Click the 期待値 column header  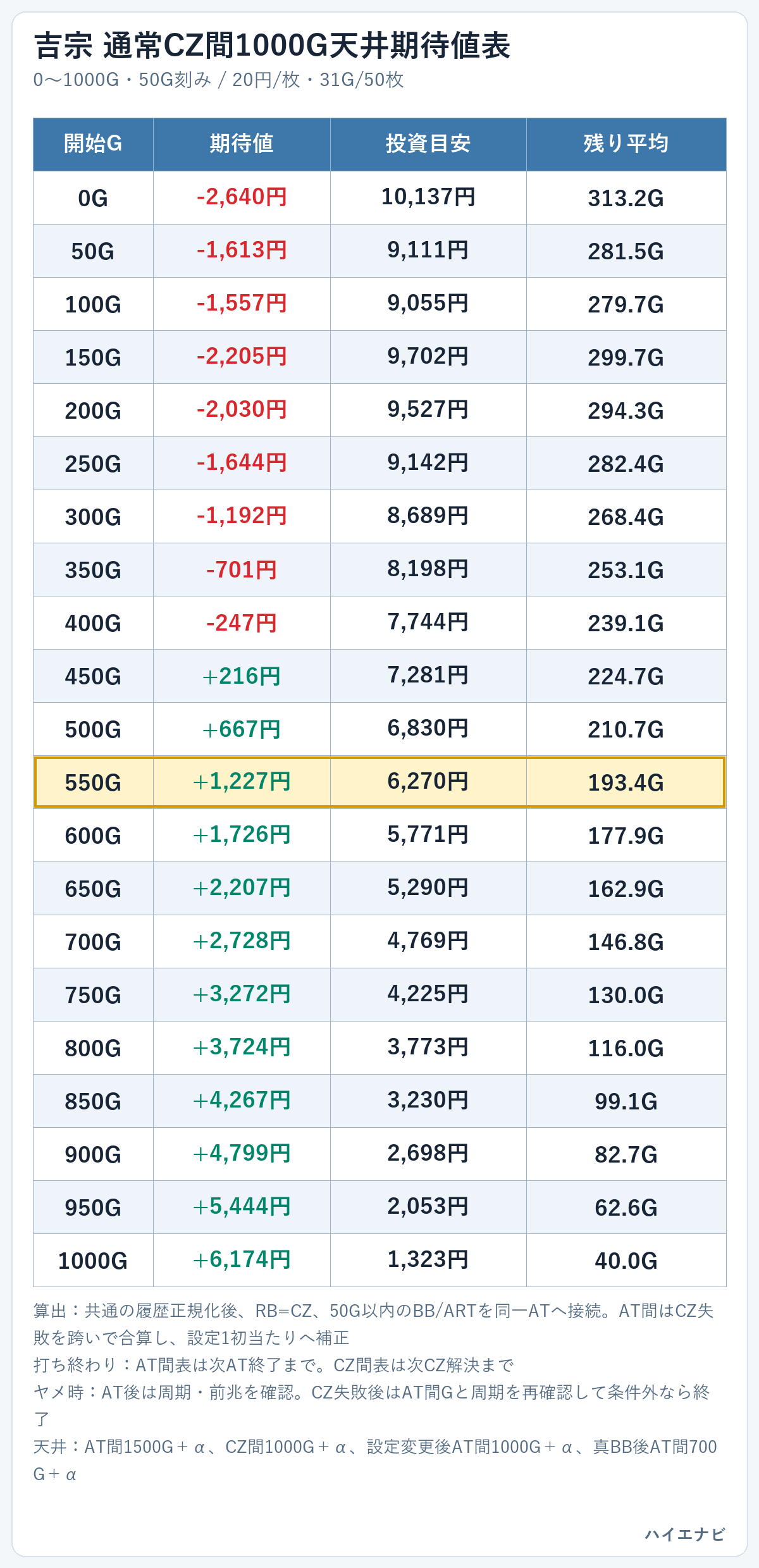click(x=242, y=144)
